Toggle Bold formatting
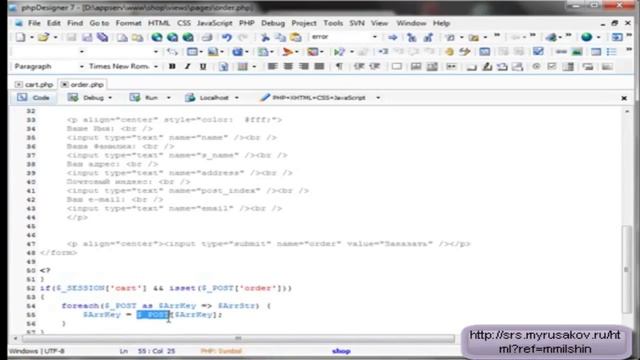The image size is (640, 360). (x=172, y=67)
